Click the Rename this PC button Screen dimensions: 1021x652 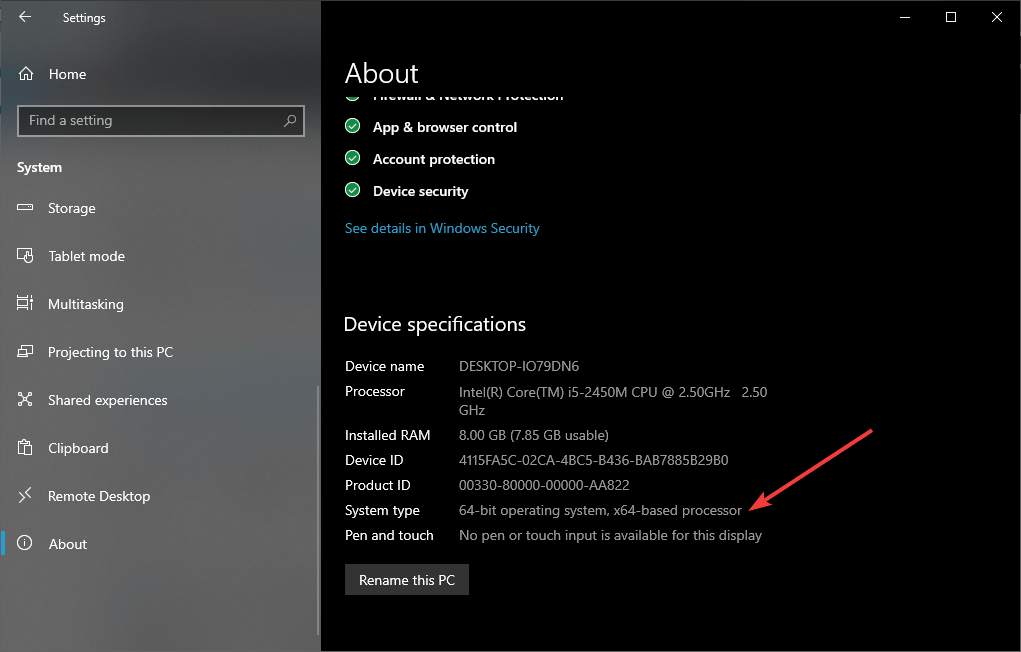point(406,579)
